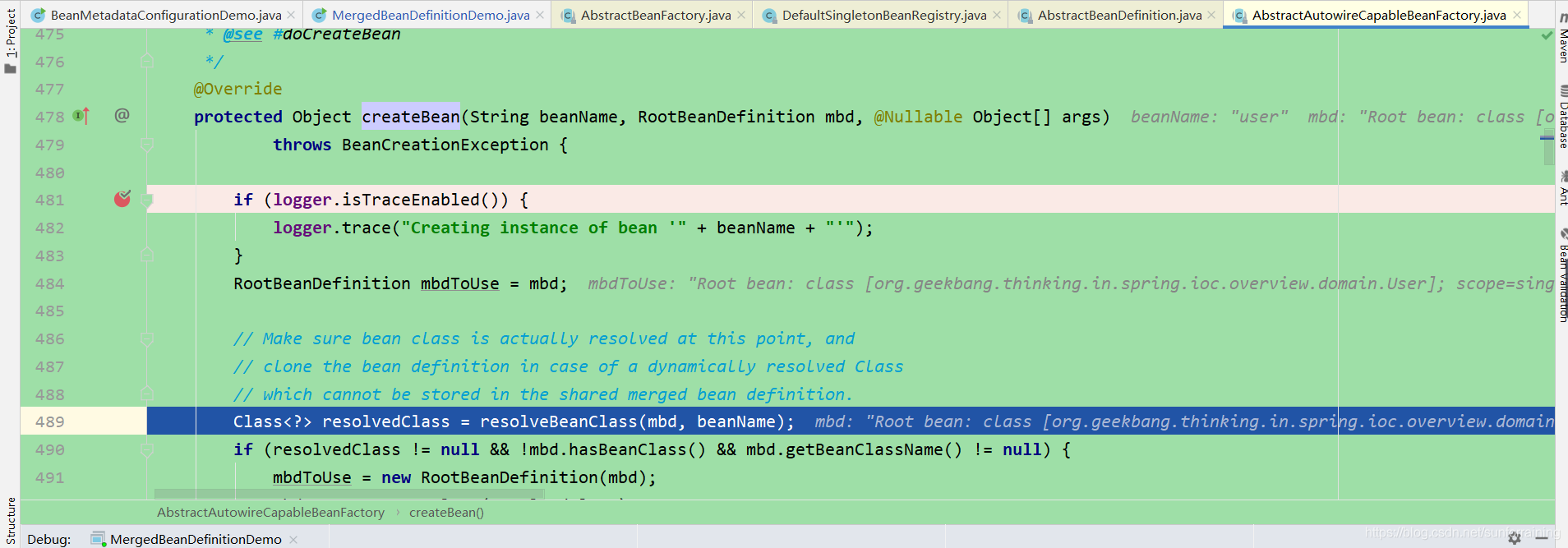Click the mbdToUse variable on line 484
This screenshot has height=548, width=1568.
459,283
